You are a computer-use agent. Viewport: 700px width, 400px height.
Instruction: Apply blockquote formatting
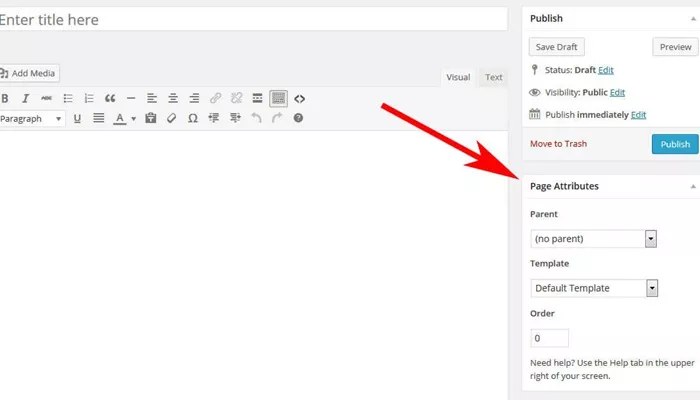pyautogui.click(x=110, y=98)
